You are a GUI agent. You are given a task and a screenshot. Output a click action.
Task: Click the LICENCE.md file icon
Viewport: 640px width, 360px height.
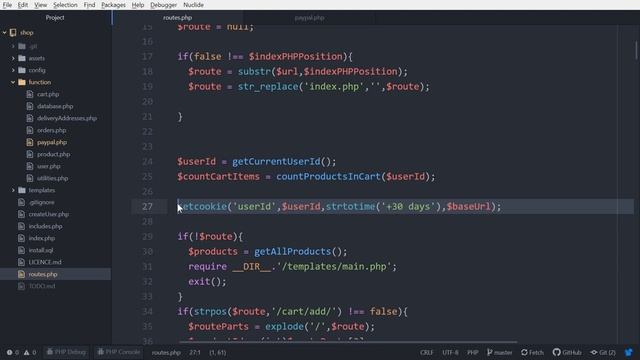(x=22, y=262)
